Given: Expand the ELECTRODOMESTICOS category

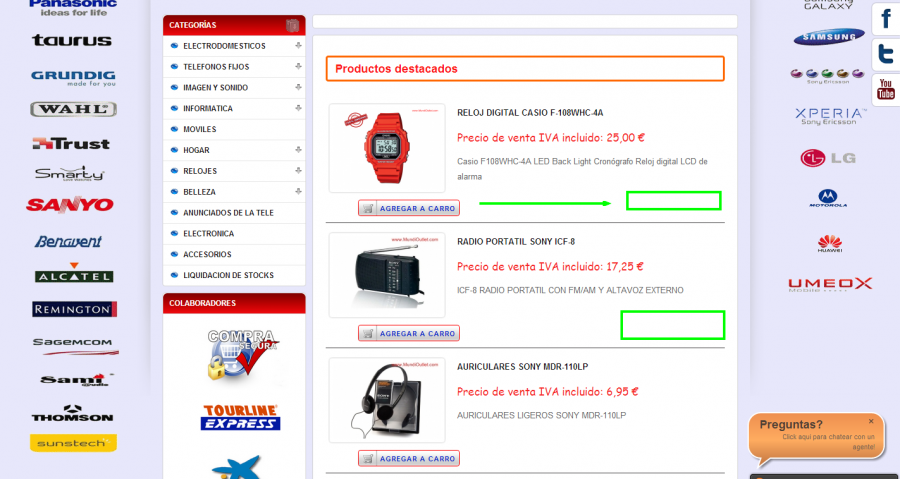Looking at the screenshot, I should 298,45.
